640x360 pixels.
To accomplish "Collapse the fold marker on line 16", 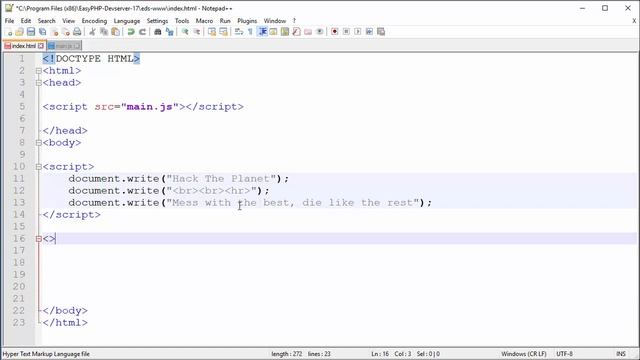I will tap(38, 239).
